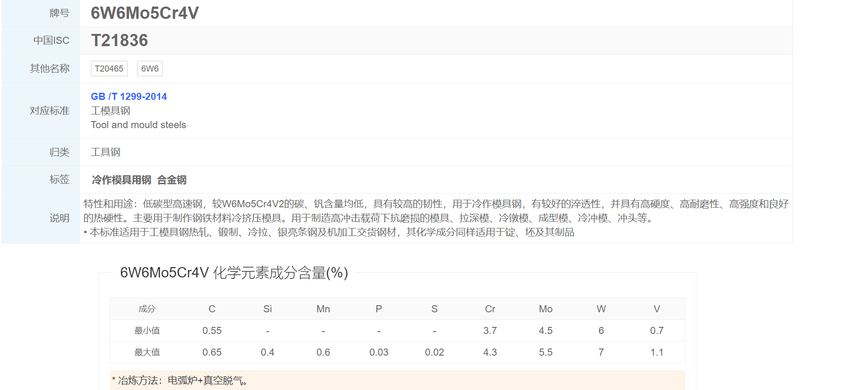Click the Si column header
The image size is (859, 390).
click(267, 309)
